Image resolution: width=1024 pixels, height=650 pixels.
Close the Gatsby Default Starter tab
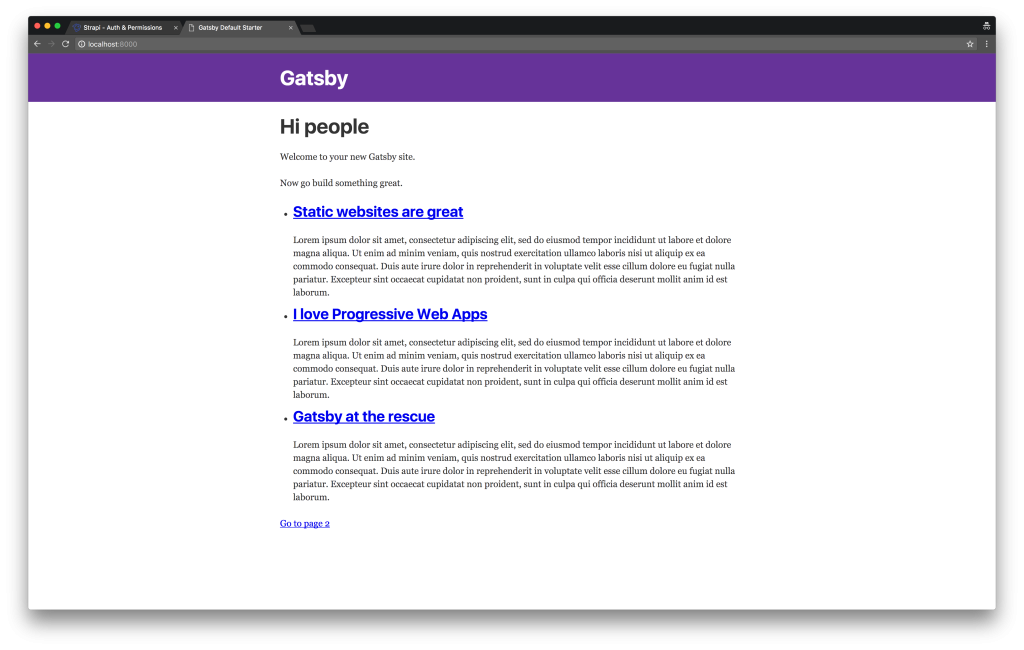(291, 27)
